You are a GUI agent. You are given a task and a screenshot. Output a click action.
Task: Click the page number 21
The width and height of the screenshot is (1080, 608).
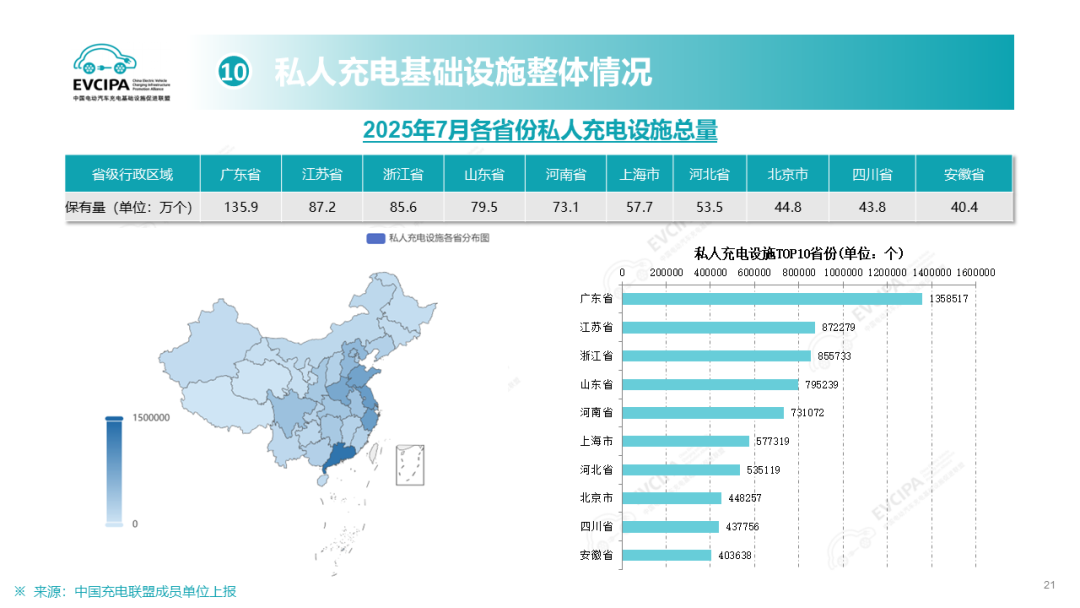[x=1049, y=585]
